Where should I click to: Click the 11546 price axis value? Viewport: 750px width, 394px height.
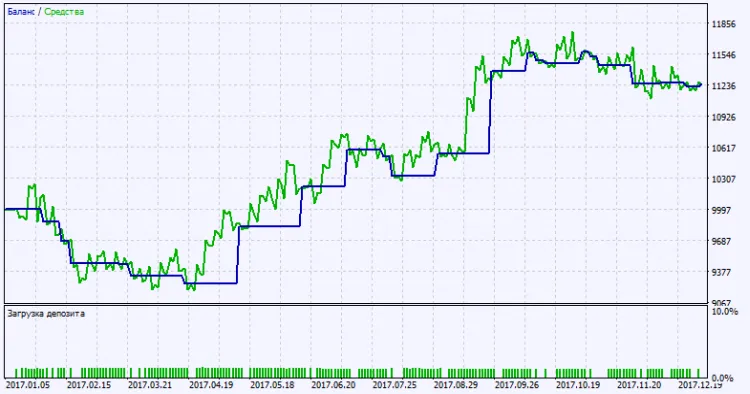724,55
